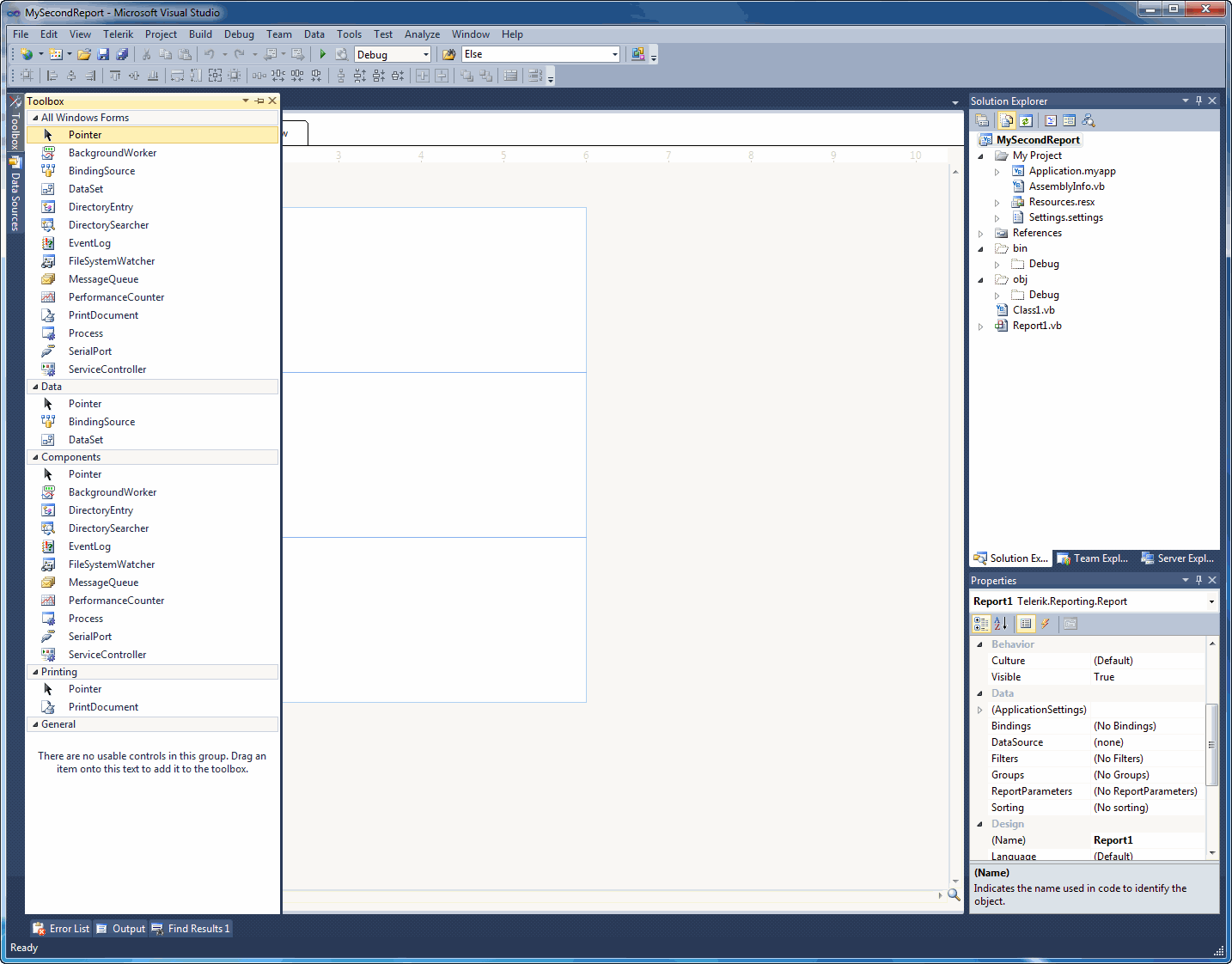Collapse the My Project folder node
Image resolution: width=1232 pixels, height=964 pixels.
(980, 156)
